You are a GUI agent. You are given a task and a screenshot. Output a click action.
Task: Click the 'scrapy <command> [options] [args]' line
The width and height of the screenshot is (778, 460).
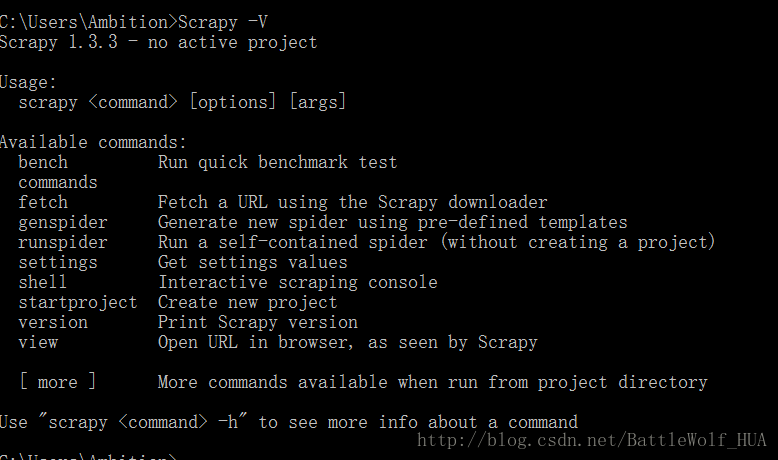click(182, 102)
